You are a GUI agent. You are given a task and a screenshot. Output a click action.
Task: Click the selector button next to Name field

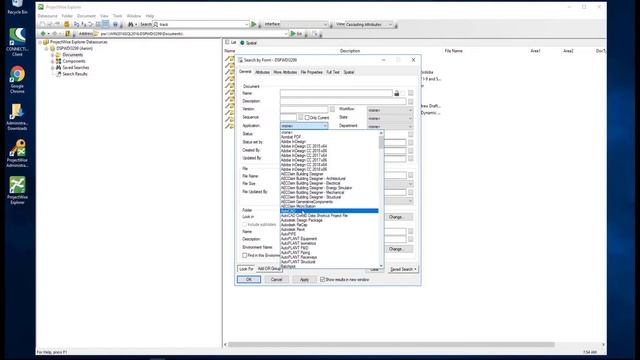[x=411, y=93]
